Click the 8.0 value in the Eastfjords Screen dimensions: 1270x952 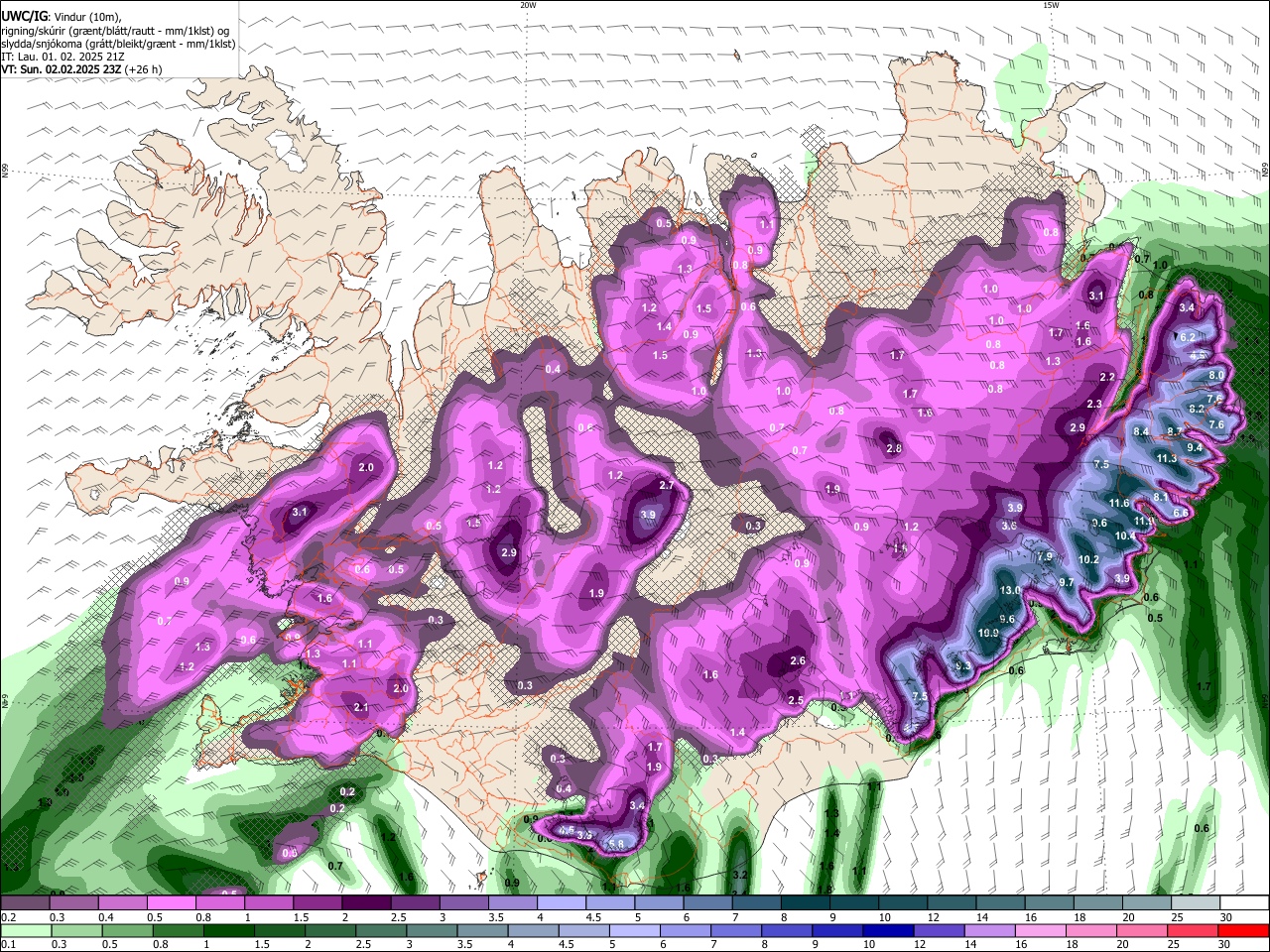[1216, 375]
